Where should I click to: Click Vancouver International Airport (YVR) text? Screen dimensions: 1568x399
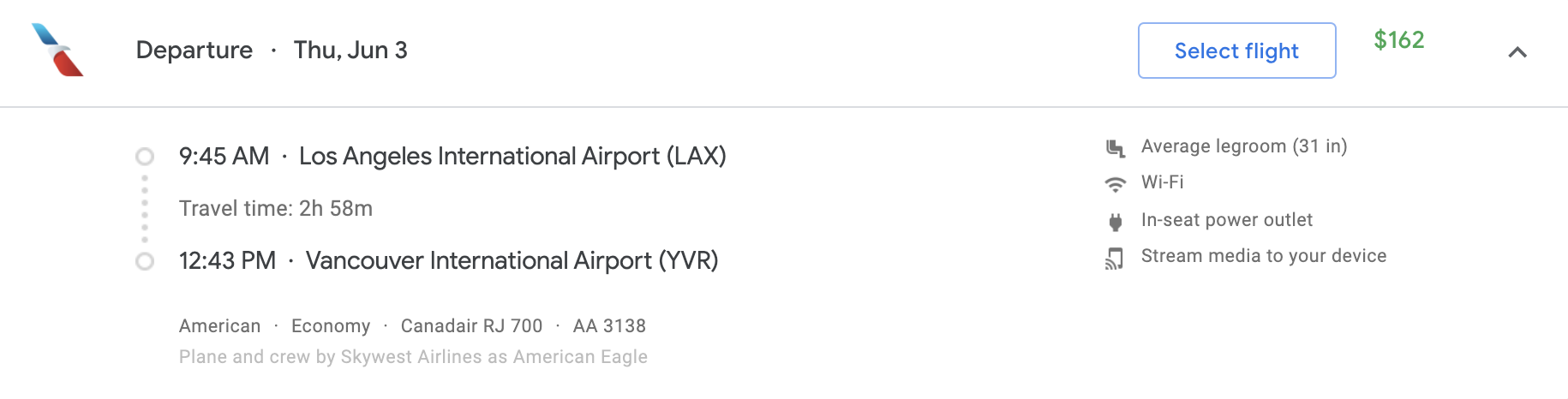coord(512,261)
